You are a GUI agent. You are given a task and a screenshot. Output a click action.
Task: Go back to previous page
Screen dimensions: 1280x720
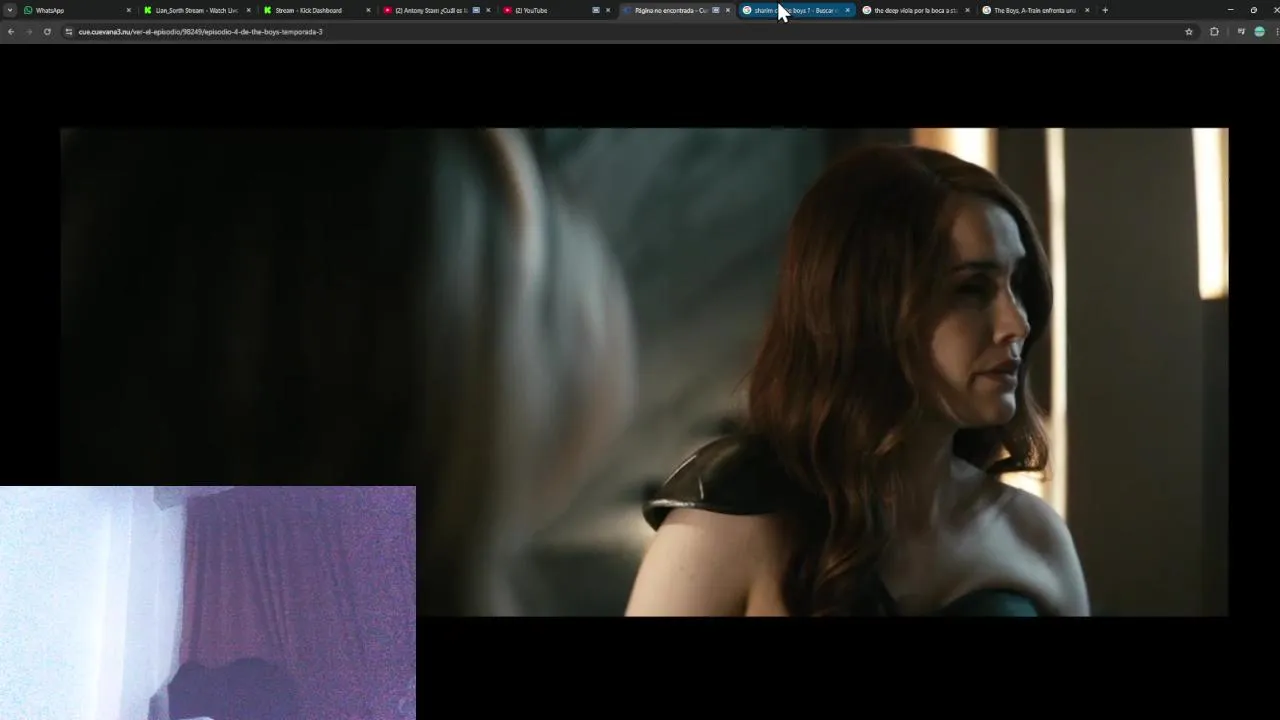(11, 31)
